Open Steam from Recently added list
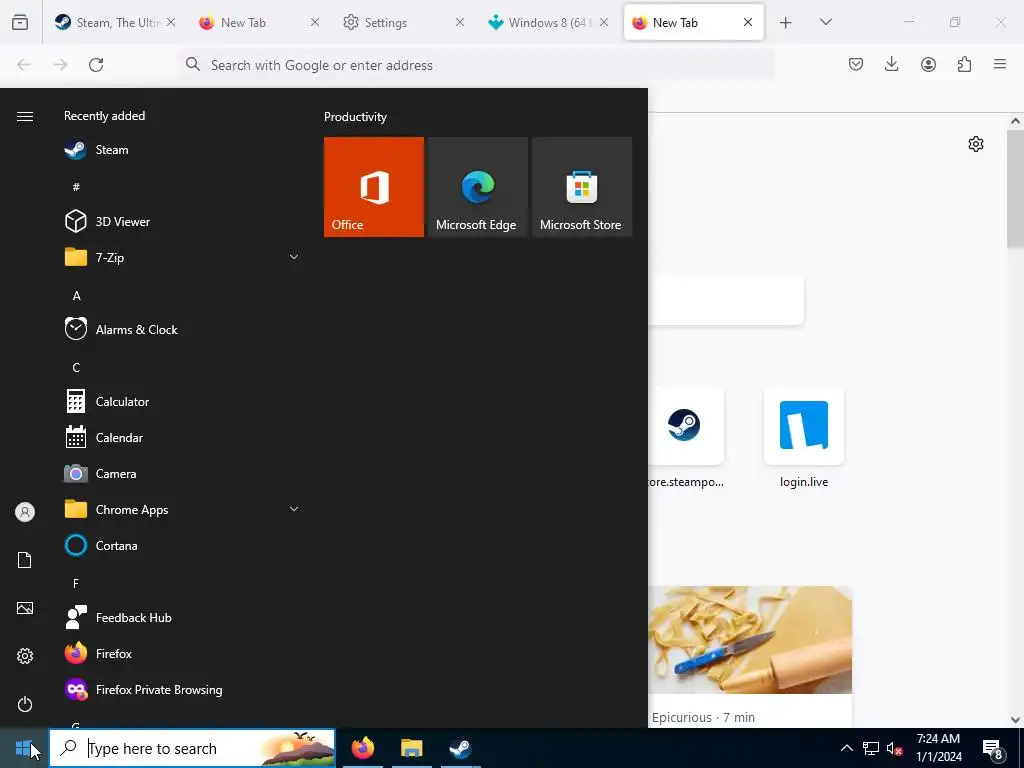This screenshot has height=768, width=1024. 182,150
